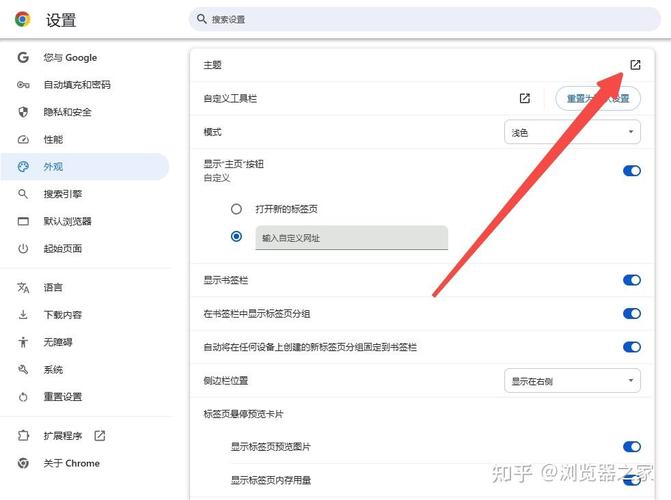671x500 pixels.
Task: Click the magnifier icon beside 搜索引擎
Action: [23, 194]
